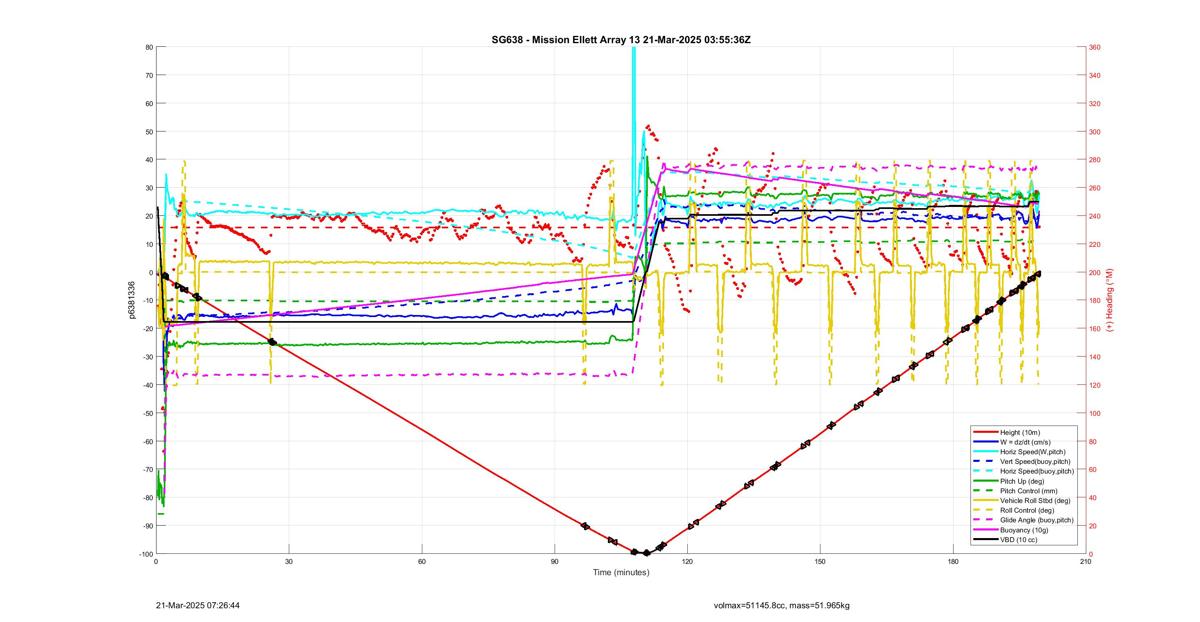
Task: Click the timestamp '21-Mar-2025 07:26:44' in footer
Action: tap(198, 605)
